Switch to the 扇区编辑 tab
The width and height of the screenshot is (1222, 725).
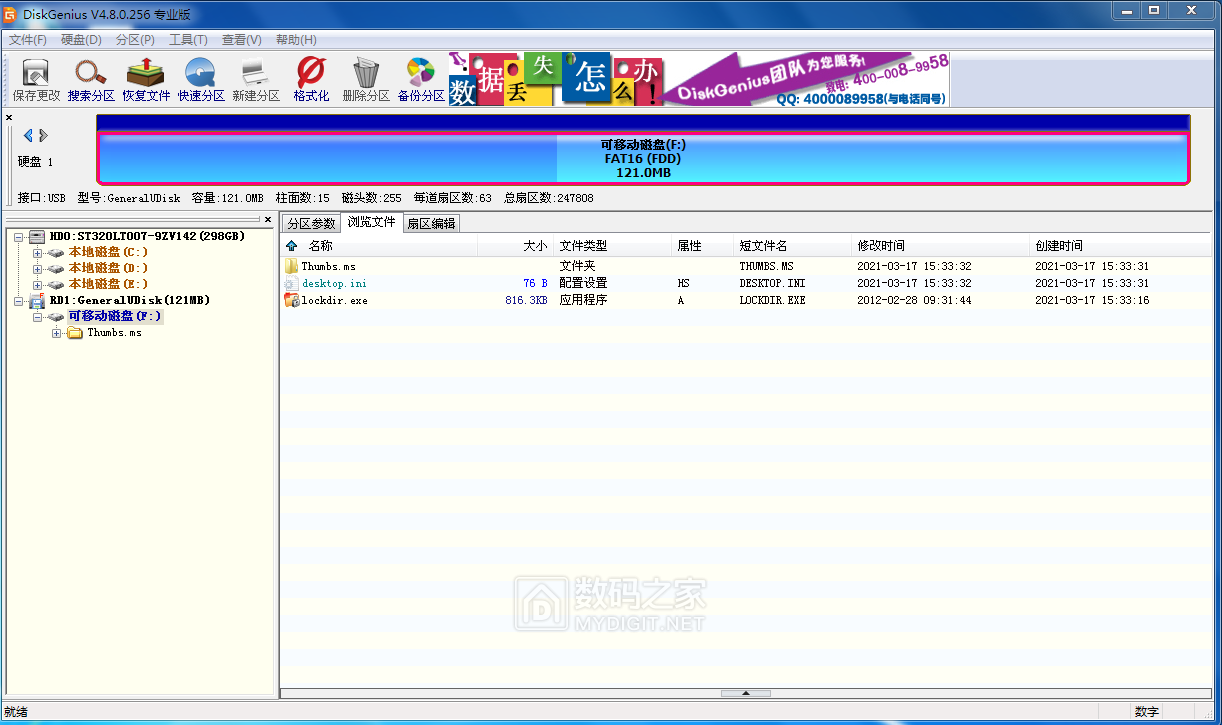(x=431, y=223)
